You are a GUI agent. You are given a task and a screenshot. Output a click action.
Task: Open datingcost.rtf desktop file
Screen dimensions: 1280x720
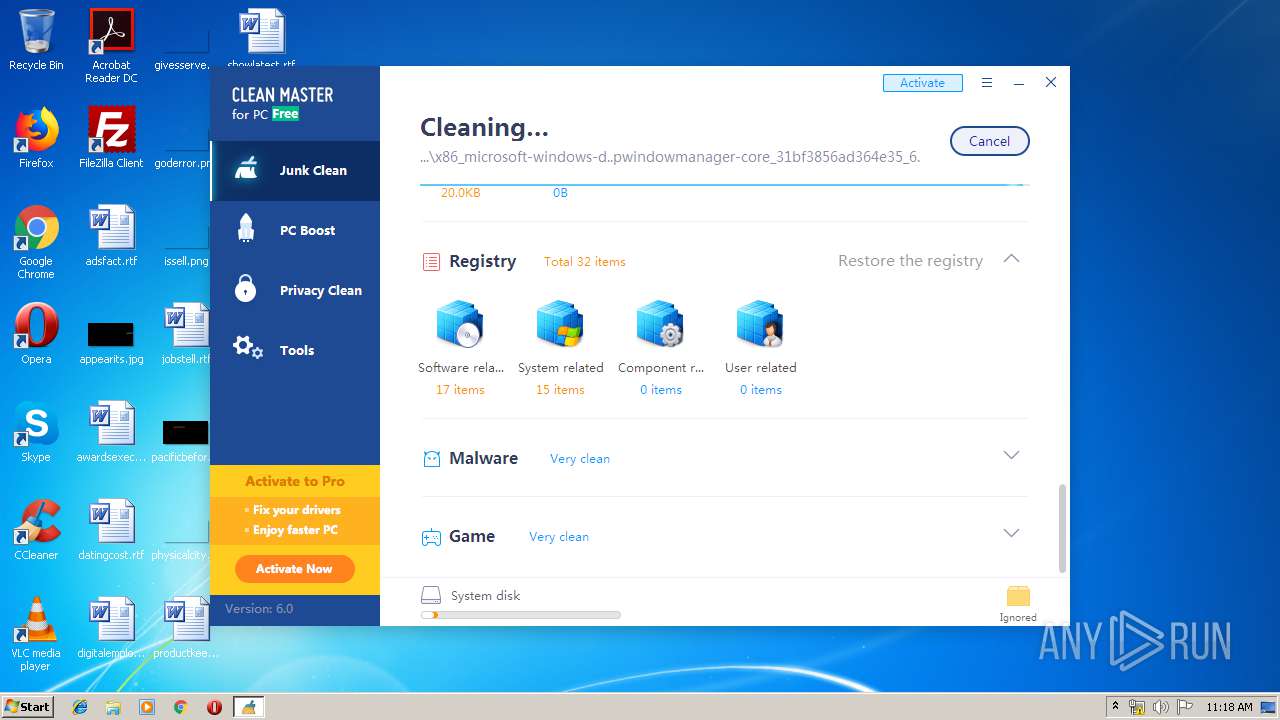coord(111,530)
